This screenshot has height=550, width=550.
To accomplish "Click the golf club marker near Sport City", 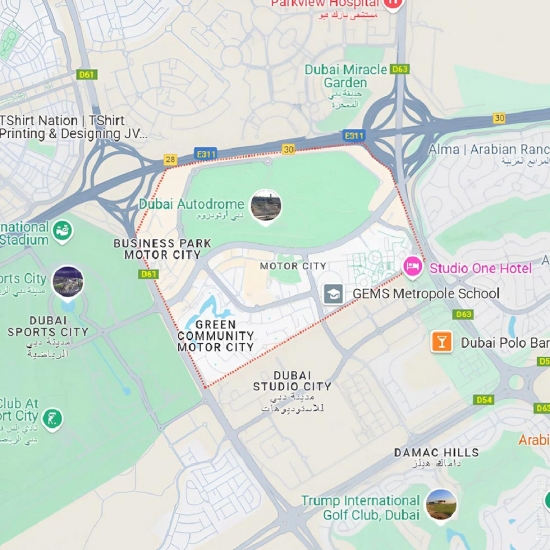I will point(53,419).
